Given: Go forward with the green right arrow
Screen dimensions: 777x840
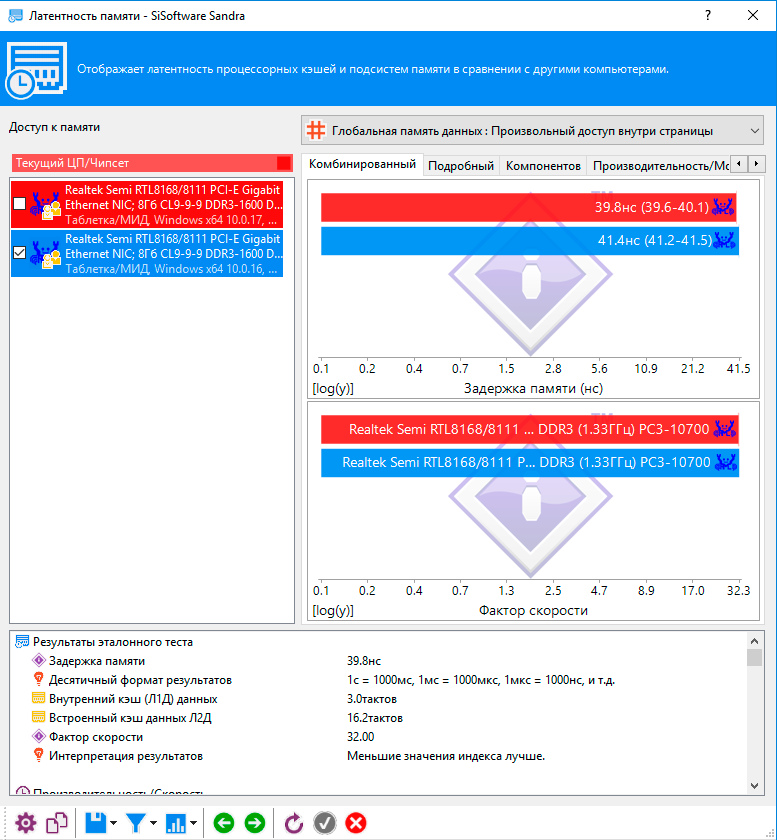Looking at the screenshot, I should [x=255, y=822].
